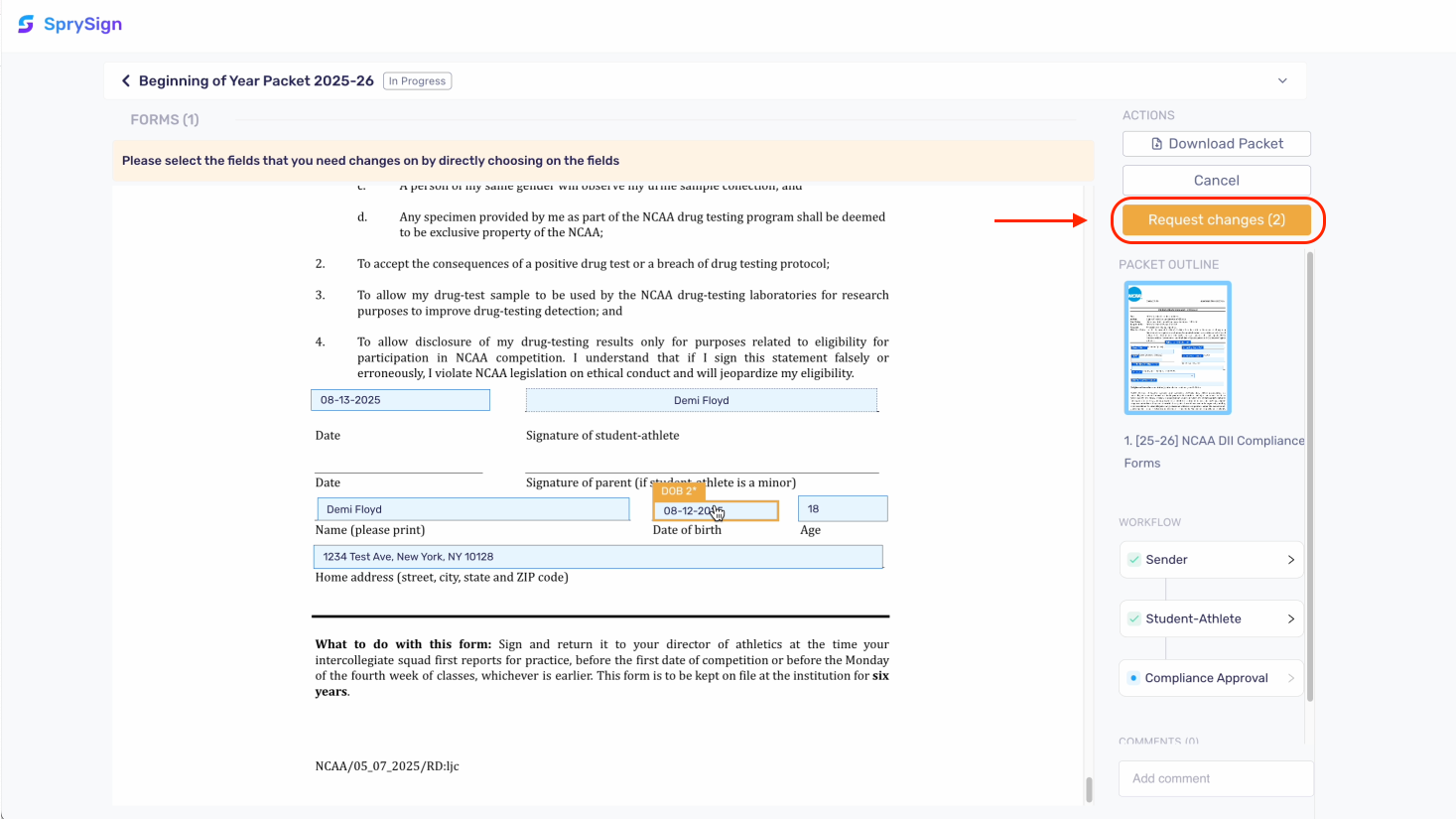Select the Demi Floyd signature field
The width and height of the screenshot is (1456, 819).
coord(702,400)
